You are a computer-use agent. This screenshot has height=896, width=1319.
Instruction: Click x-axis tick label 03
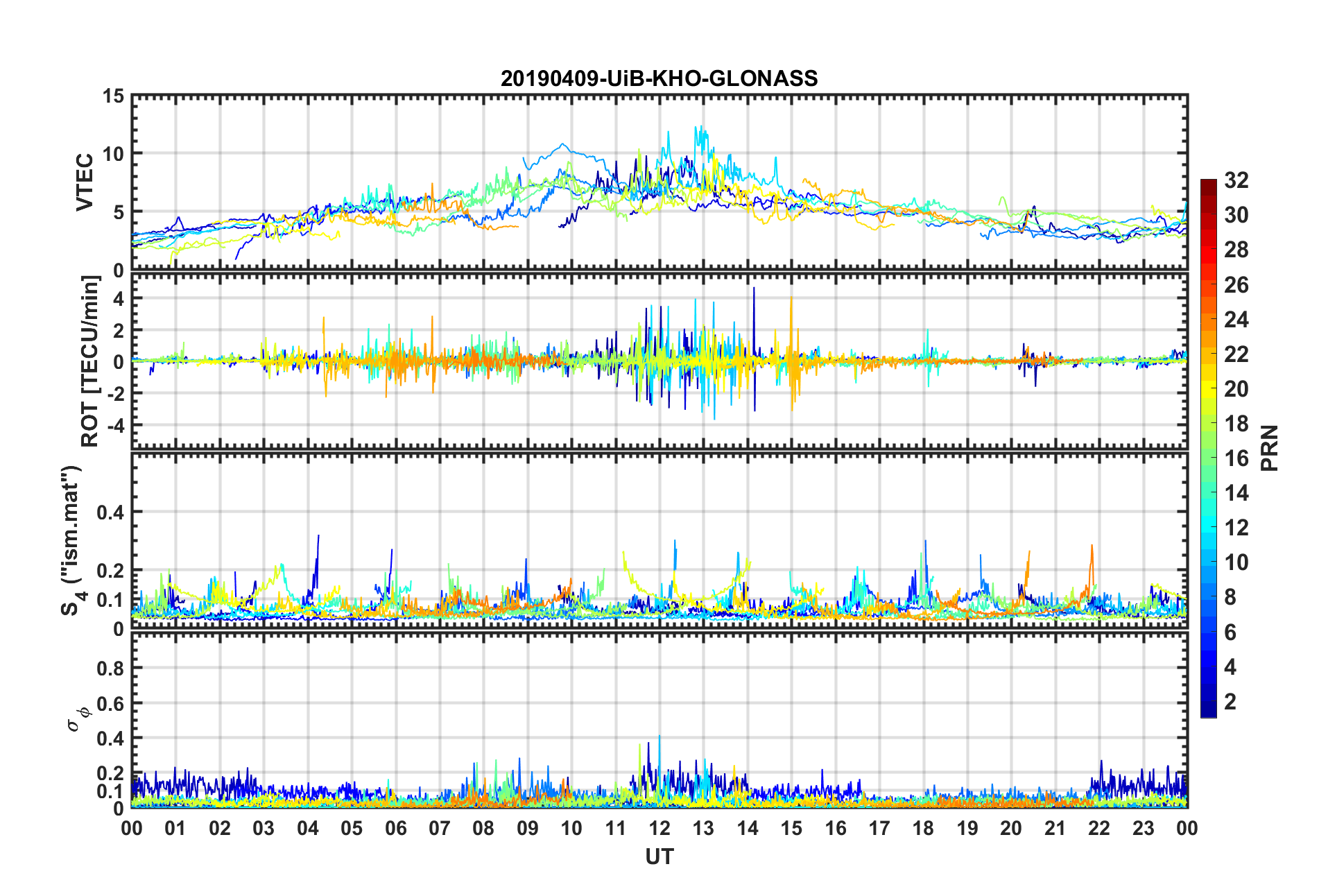(x=264, y=828)
